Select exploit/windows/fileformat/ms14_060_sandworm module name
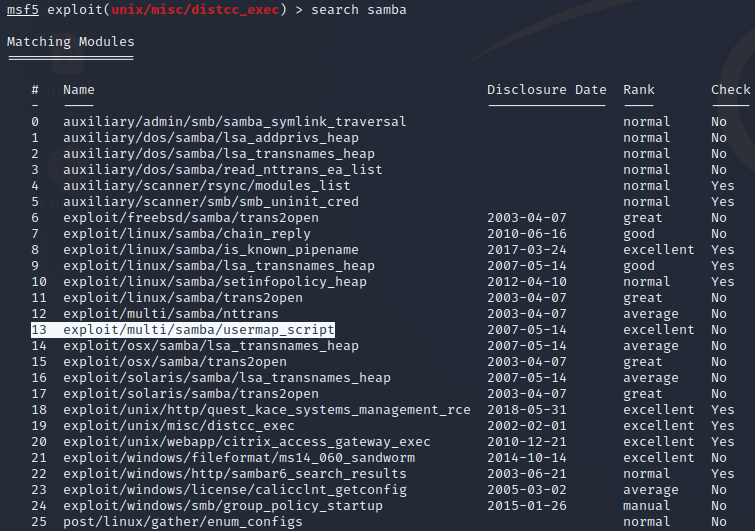This screenshot has height=531, width=755. coord(239,458)
